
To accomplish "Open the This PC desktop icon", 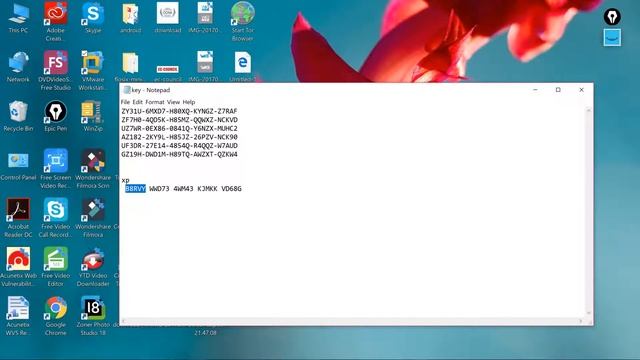I will (18, 18).
